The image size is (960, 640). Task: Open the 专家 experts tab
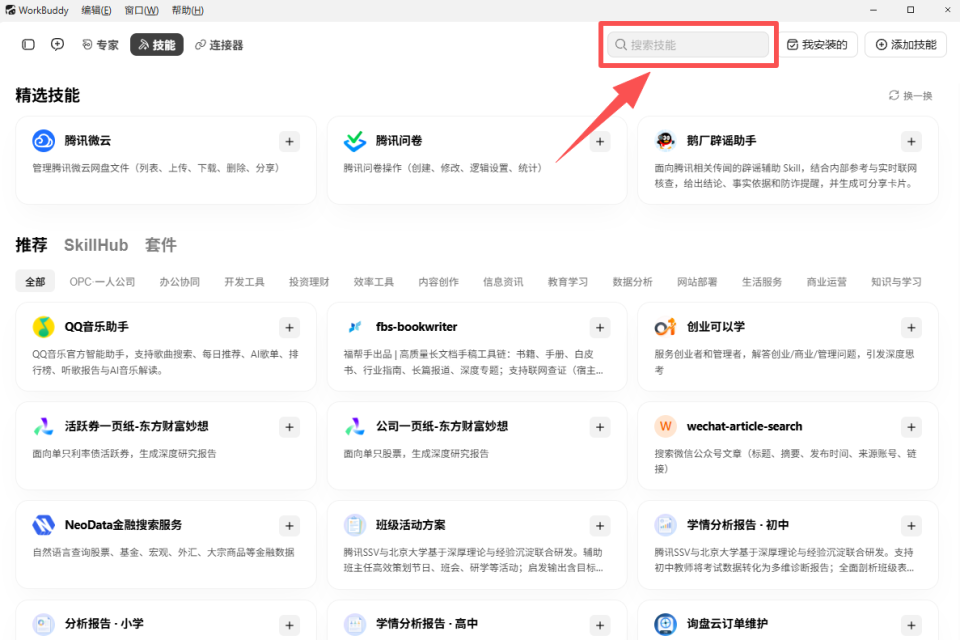click(100, 45)
